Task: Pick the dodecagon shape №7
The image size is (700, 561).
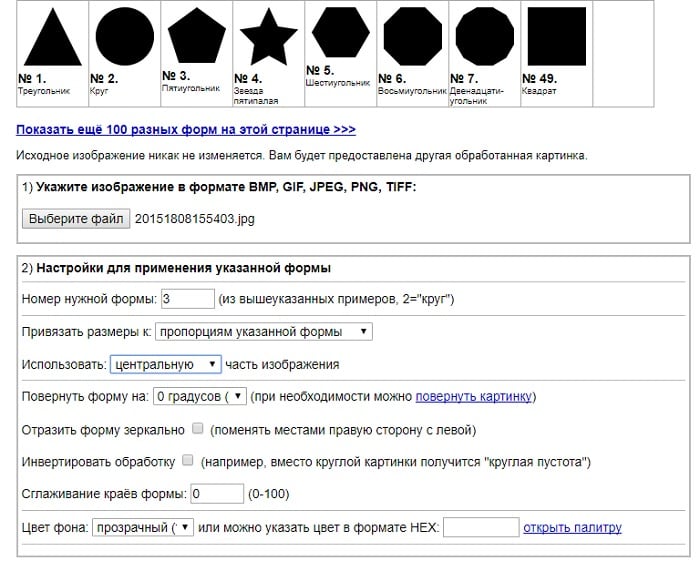Action: (484, 37)
